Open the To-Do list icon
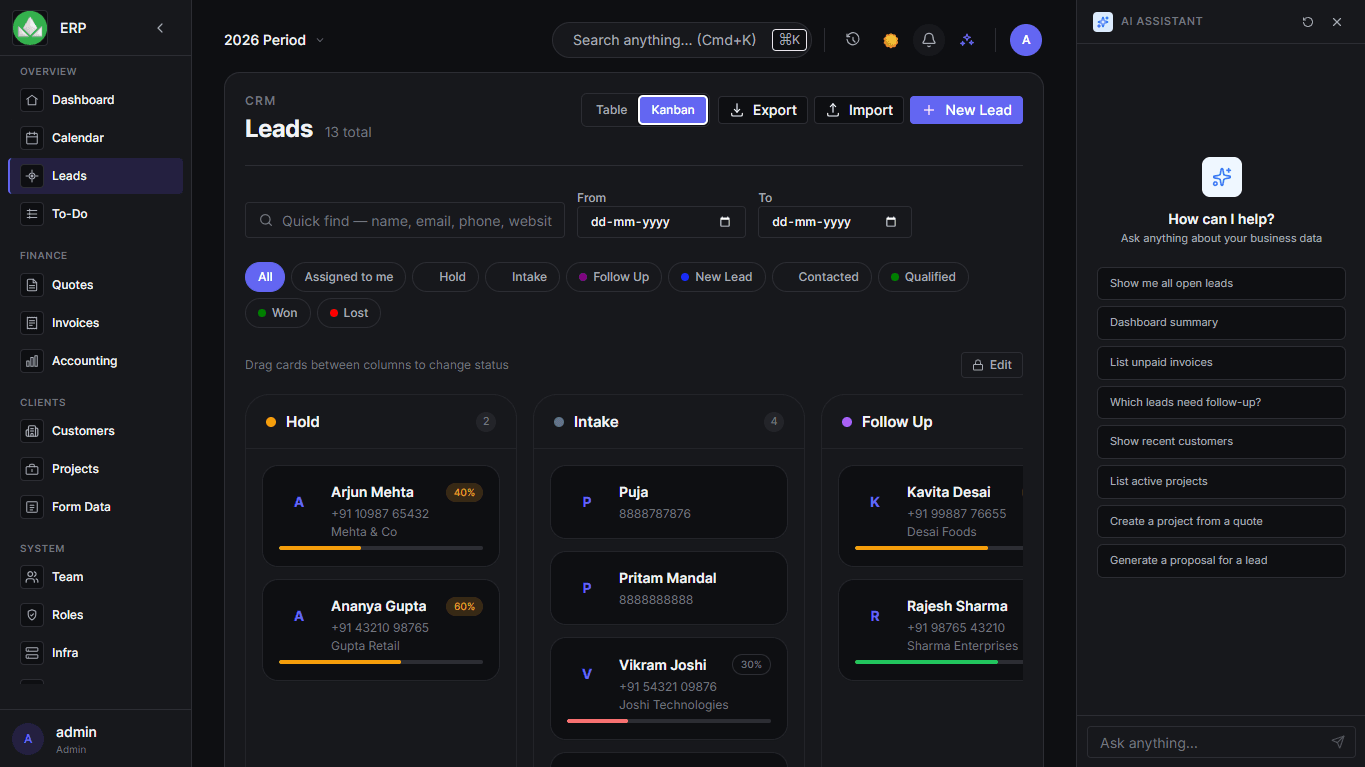 32,214
